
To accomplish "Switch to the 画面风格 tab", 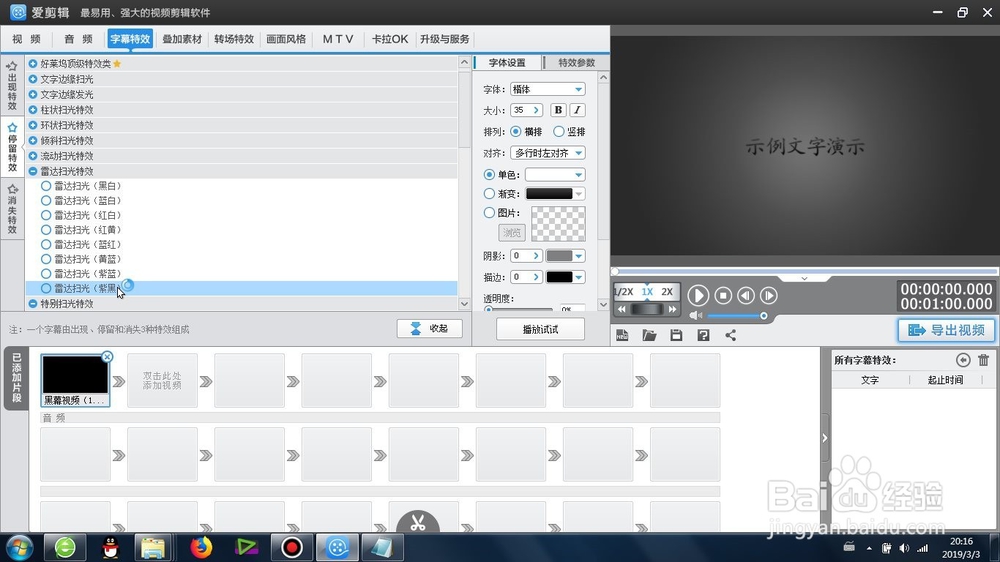I will point(286,39).
